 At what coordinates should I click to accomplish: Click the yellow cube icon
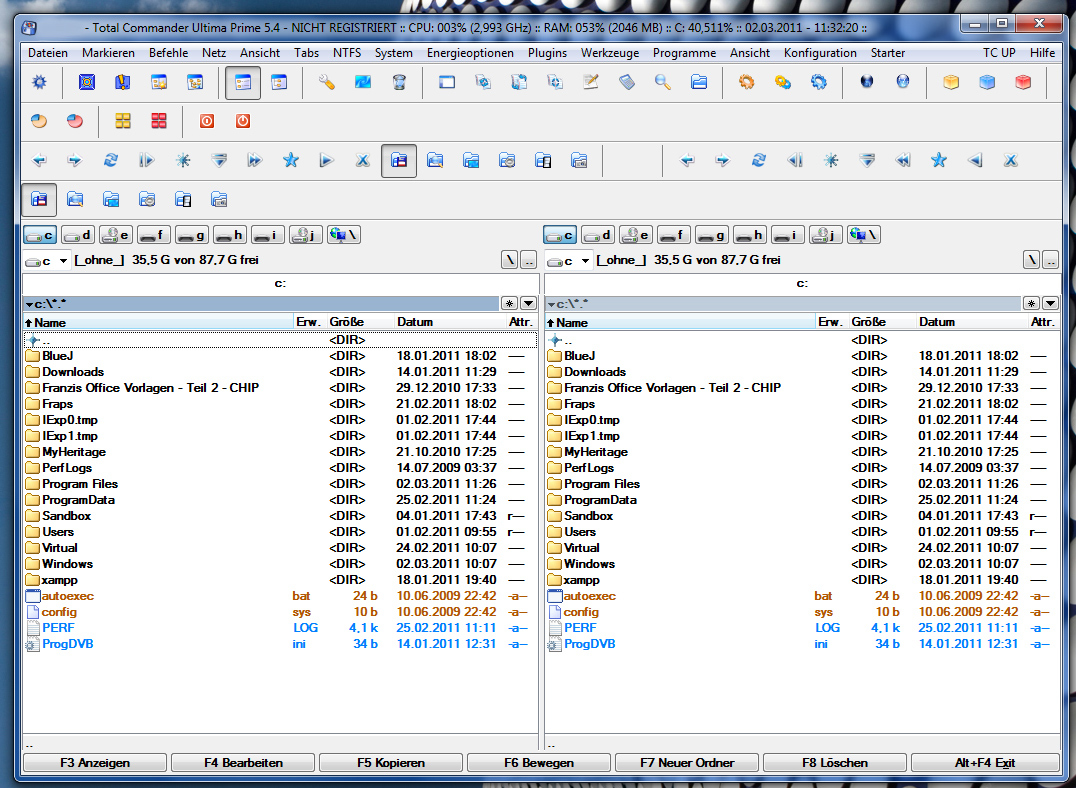pos(950,82)
